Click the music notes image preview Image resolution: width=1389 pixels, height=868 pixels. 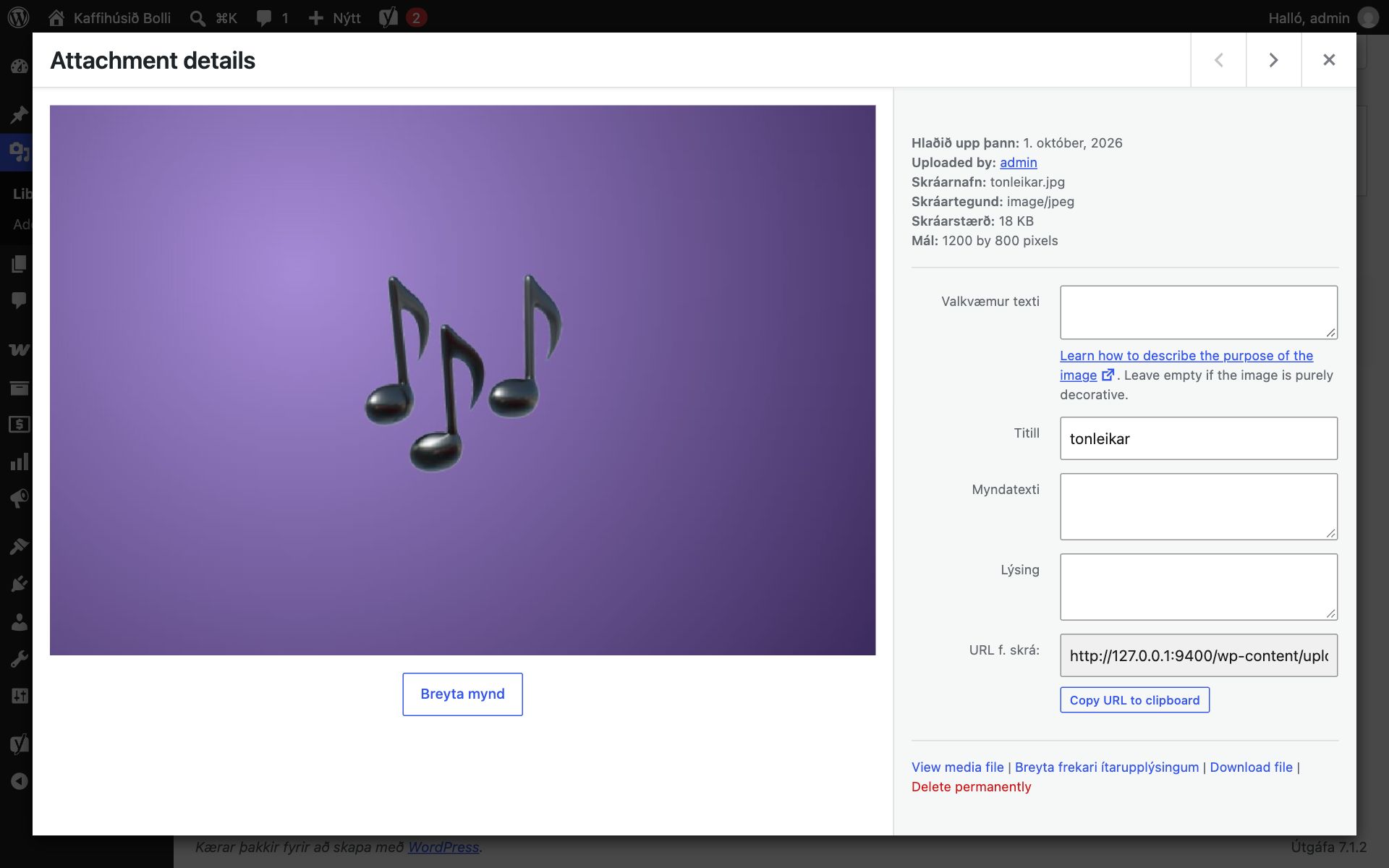pos(462,380)
